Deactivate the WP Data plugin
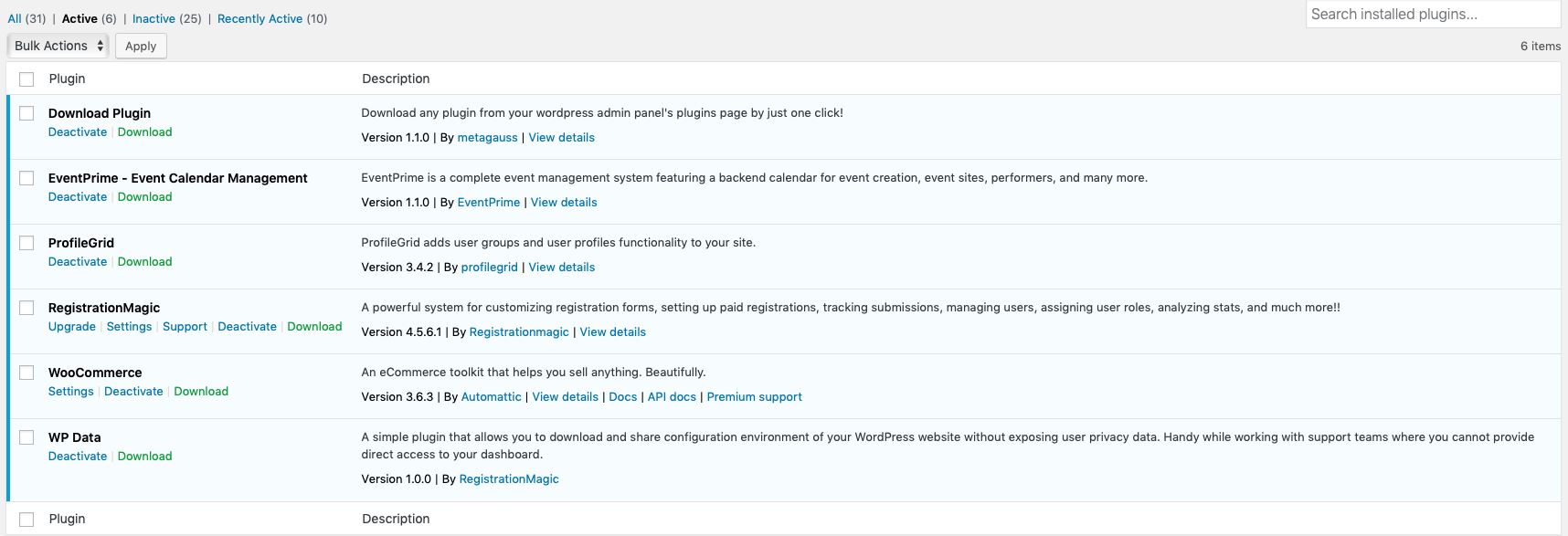This screenshot has height=536, width=1568. [x=78, y=456]
